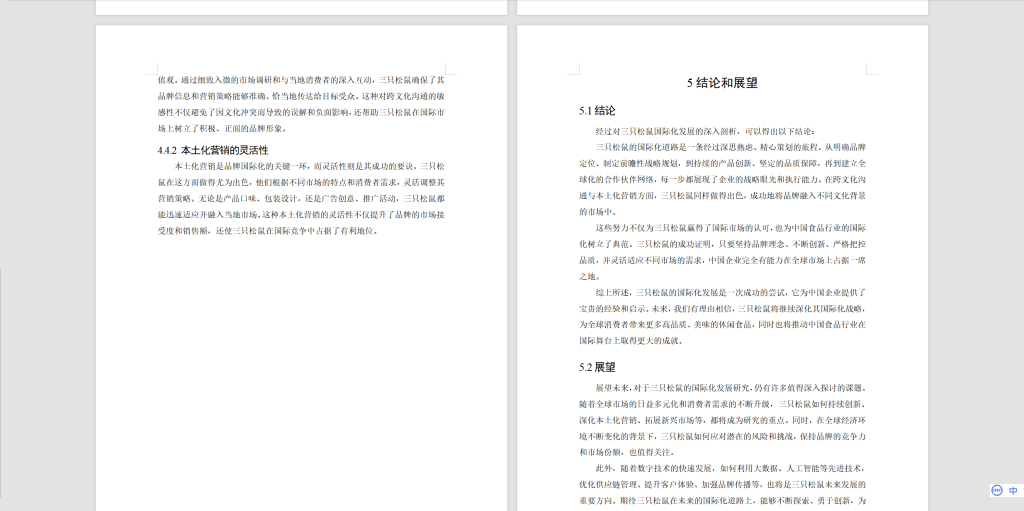
Task: Click the heading '5.2 展望'
Action: (x=597, y=367)
